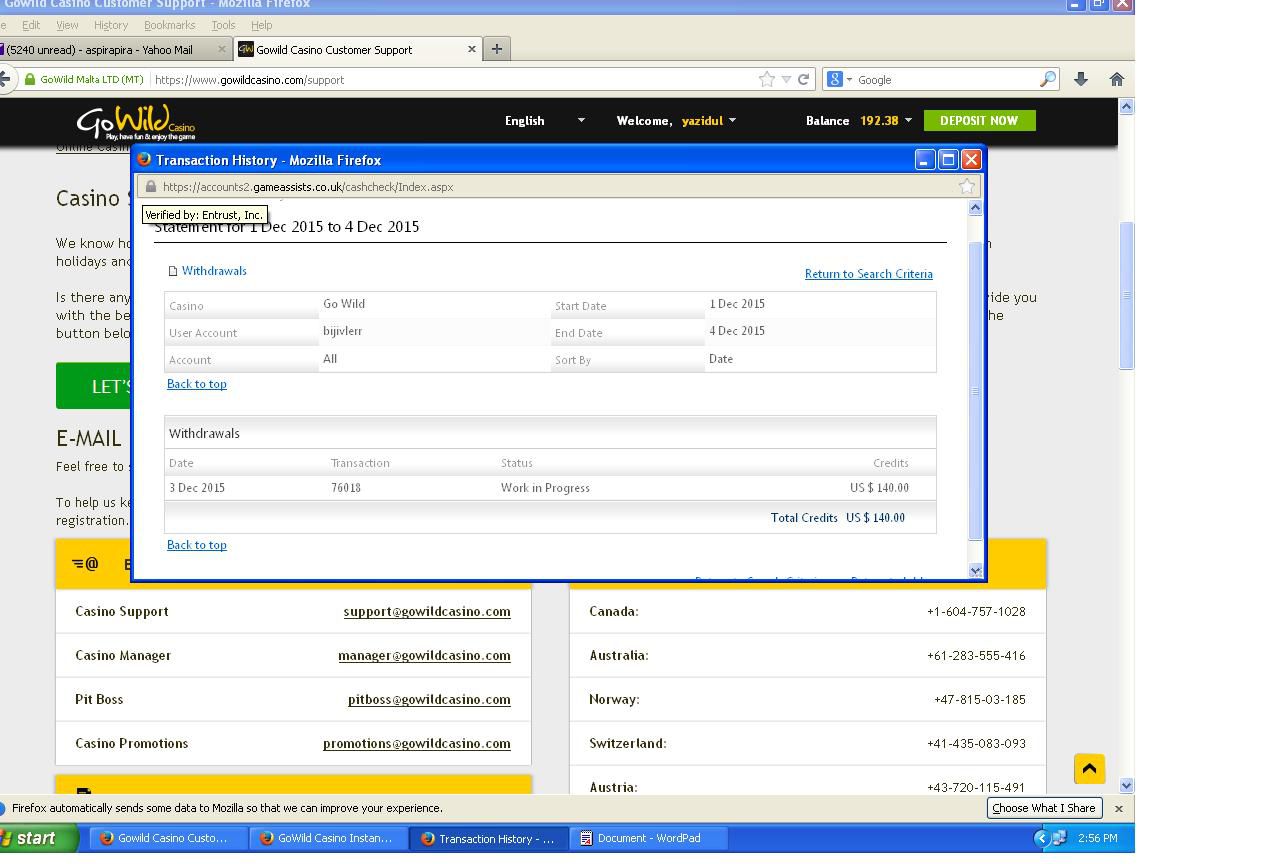
Task: Bookmark the Transaction History popup page
Action: click(x=967, y=186)
